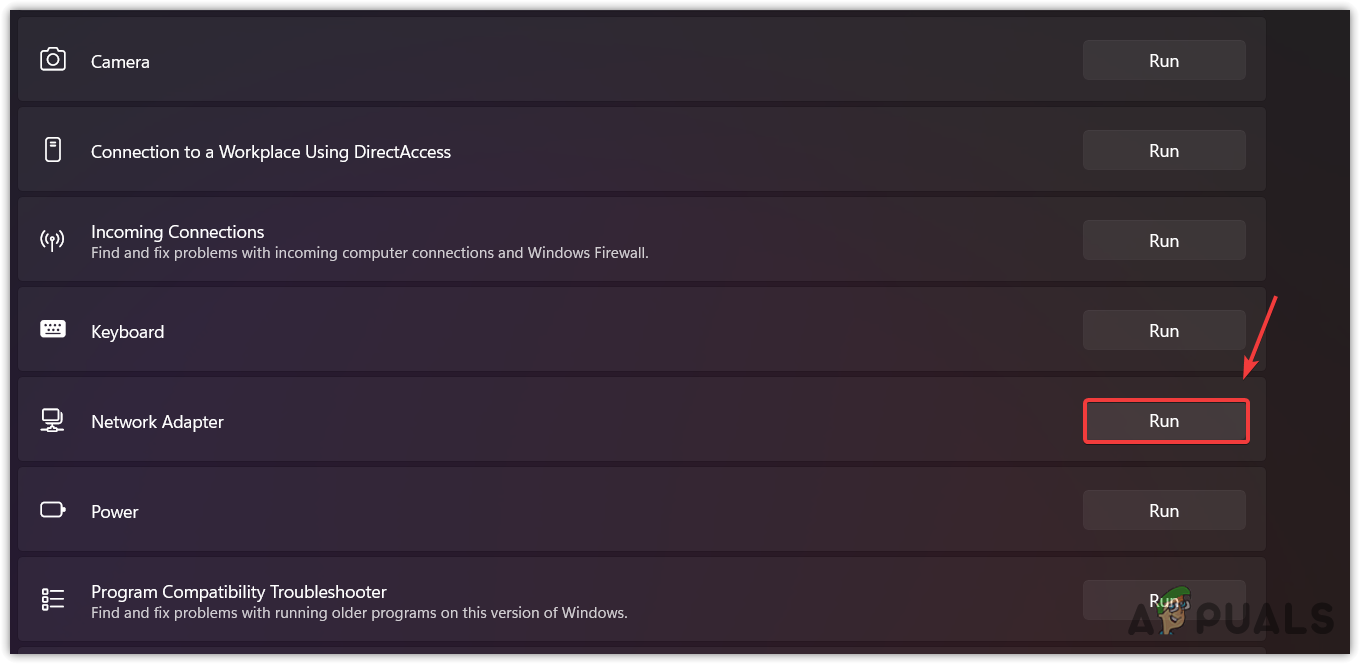
Task: Run the Camera troubleshooter
Action: [1163, 61]
